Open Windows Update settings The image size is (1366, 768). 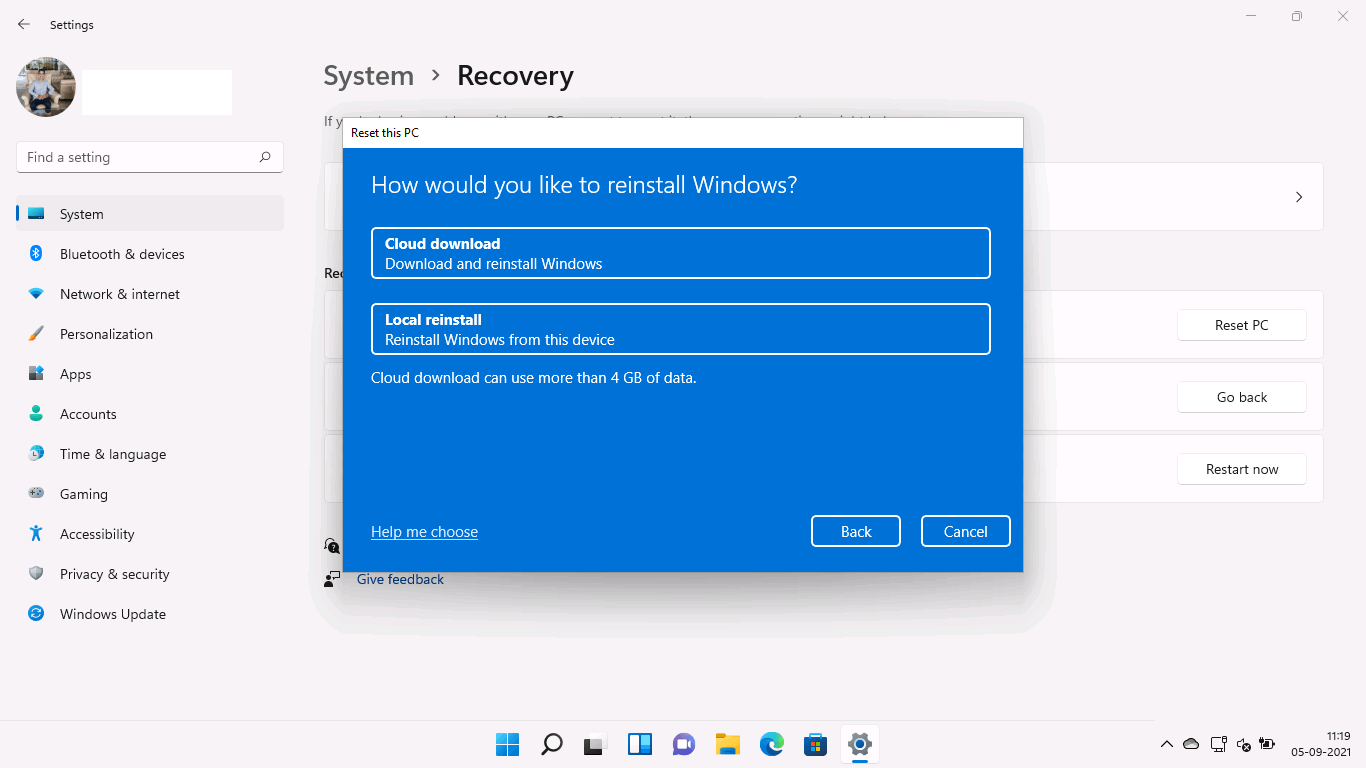click(x=150, y=614)
